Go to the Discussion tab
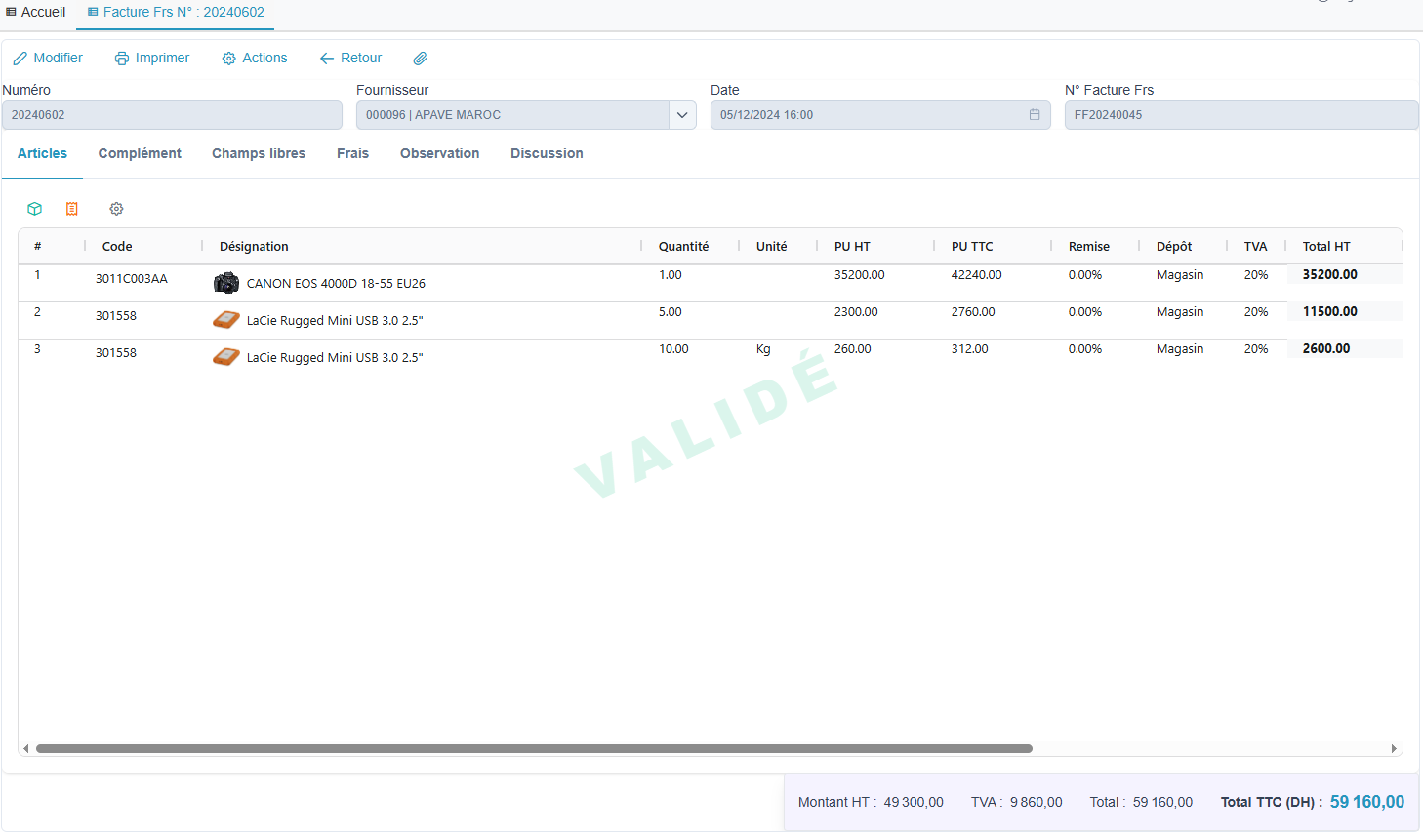 click(547, 153)
